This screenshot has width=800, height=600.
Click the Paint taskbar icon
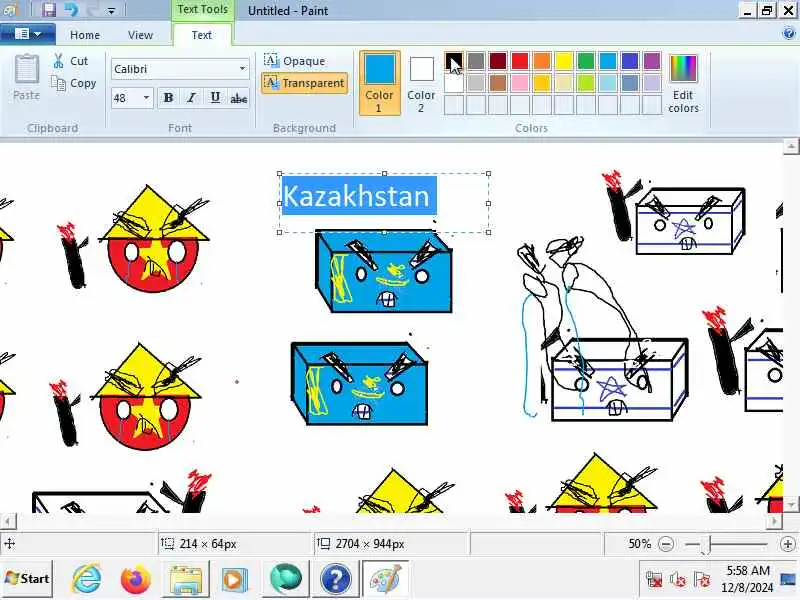click(386, 579)
